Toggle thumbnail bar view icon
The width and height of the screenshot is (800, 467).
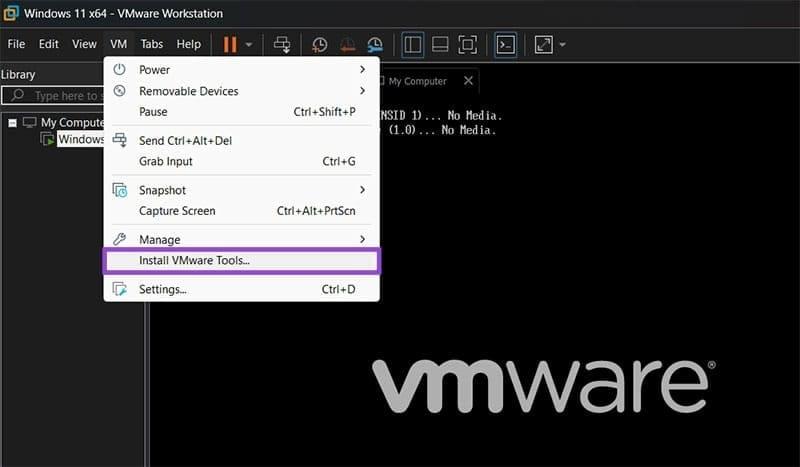[440, 44]
